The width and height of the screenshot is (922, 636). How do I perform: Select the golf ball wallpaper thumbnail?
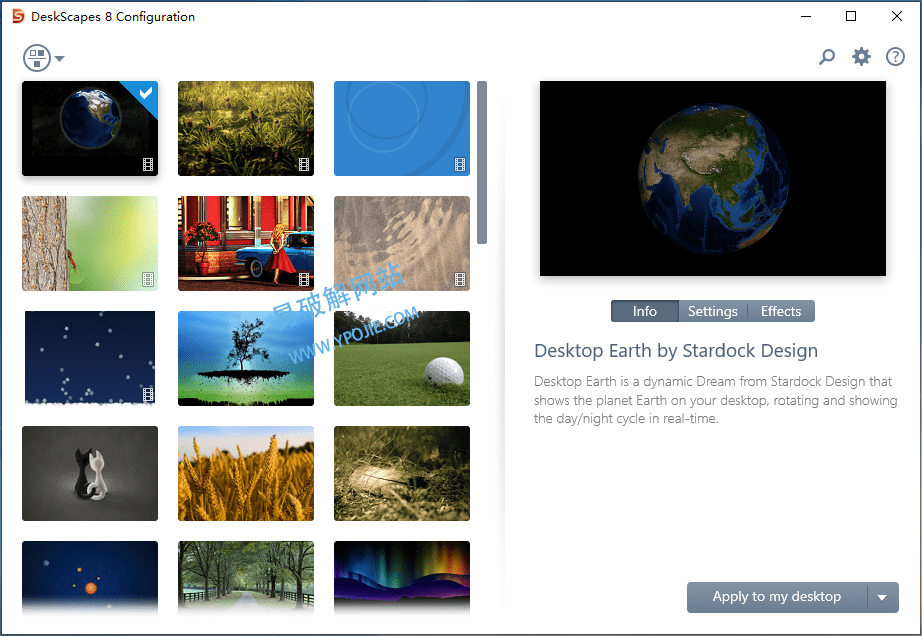[x=402, y=358]
